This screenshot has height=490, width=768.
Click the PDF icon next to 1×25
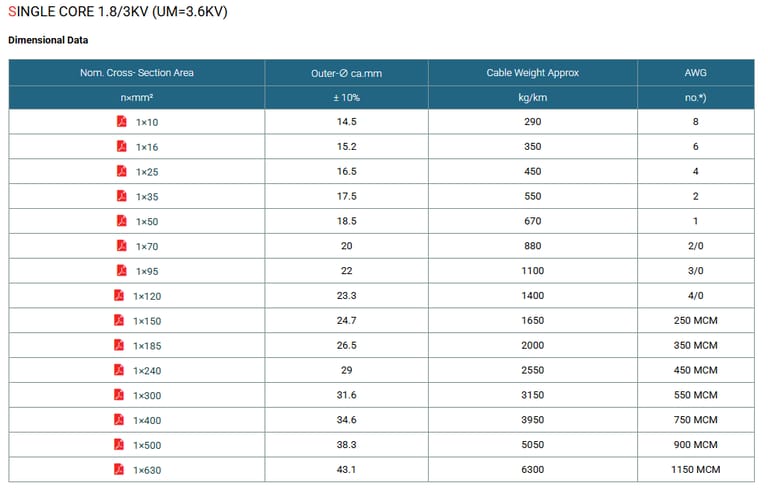[x=121, y=171]
